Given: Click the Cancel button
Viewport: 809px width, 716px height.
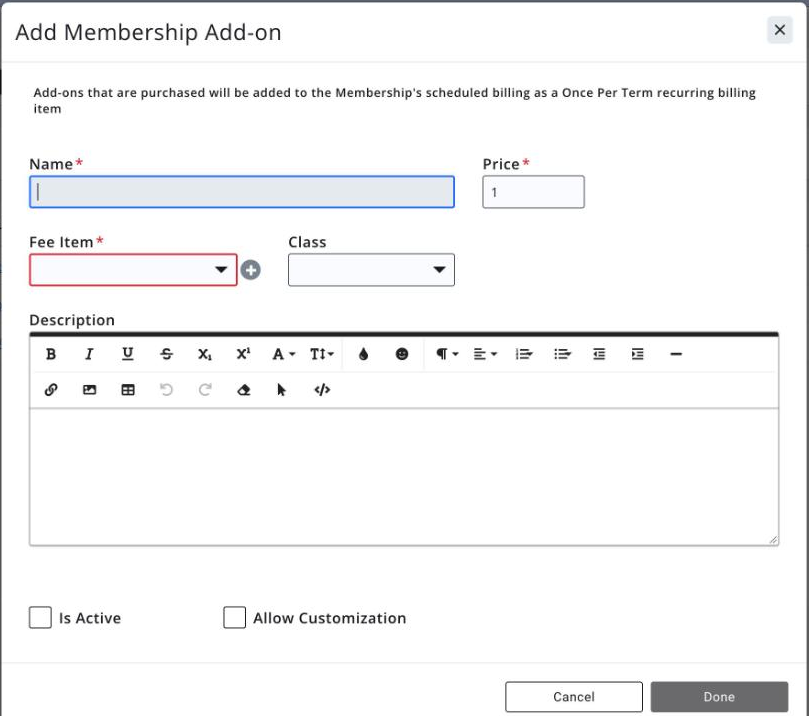Looking at the screenshot, I should pyautogui.click(x=574, y=697).
